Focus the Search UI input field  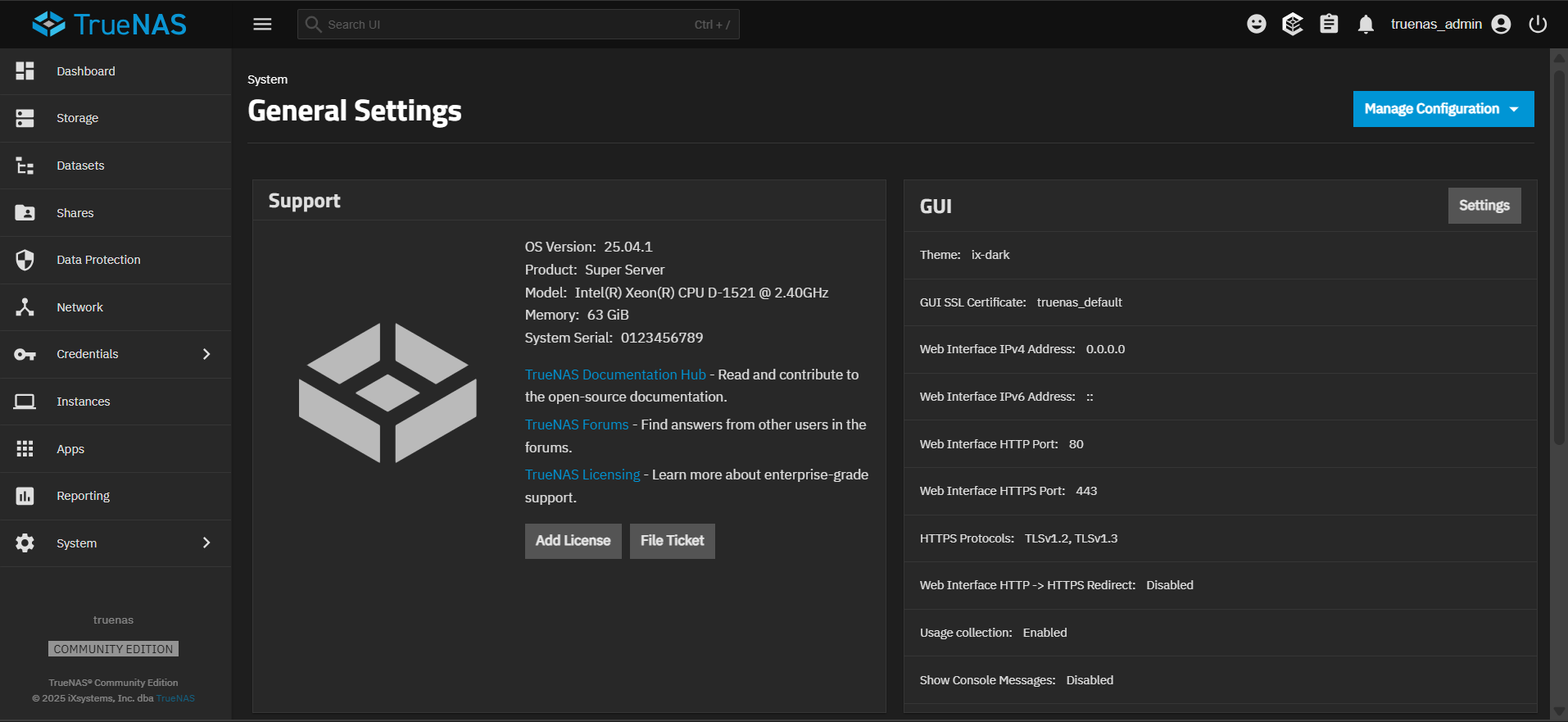518,25
